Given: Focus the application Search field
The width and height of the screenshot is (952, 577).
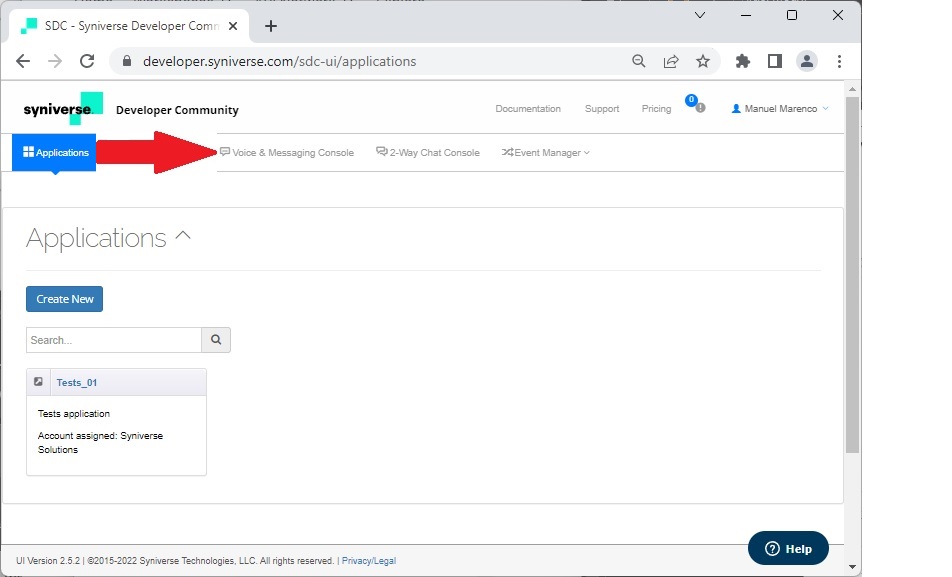Looking at the screenshot, I should (x=114, y=340).
